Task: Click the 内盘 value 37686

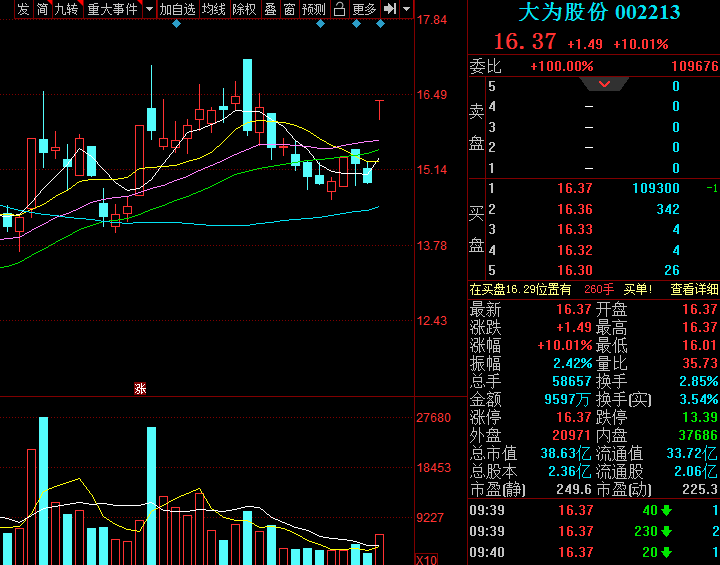Action: tap(698, 435)
